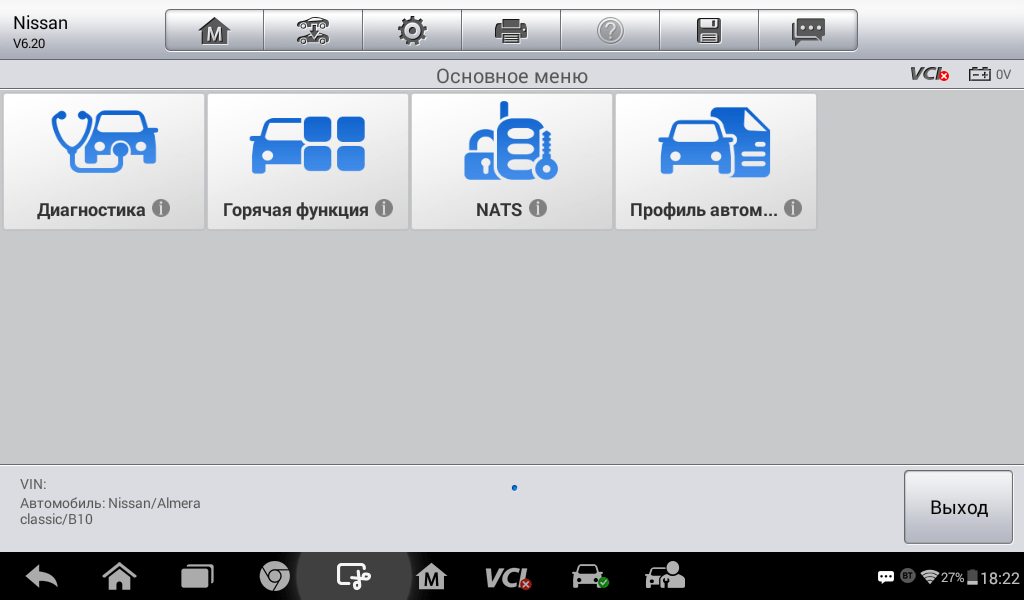1024x600 pixels.
Task: Tap the car with technician icon
Action: pos(665,576)
